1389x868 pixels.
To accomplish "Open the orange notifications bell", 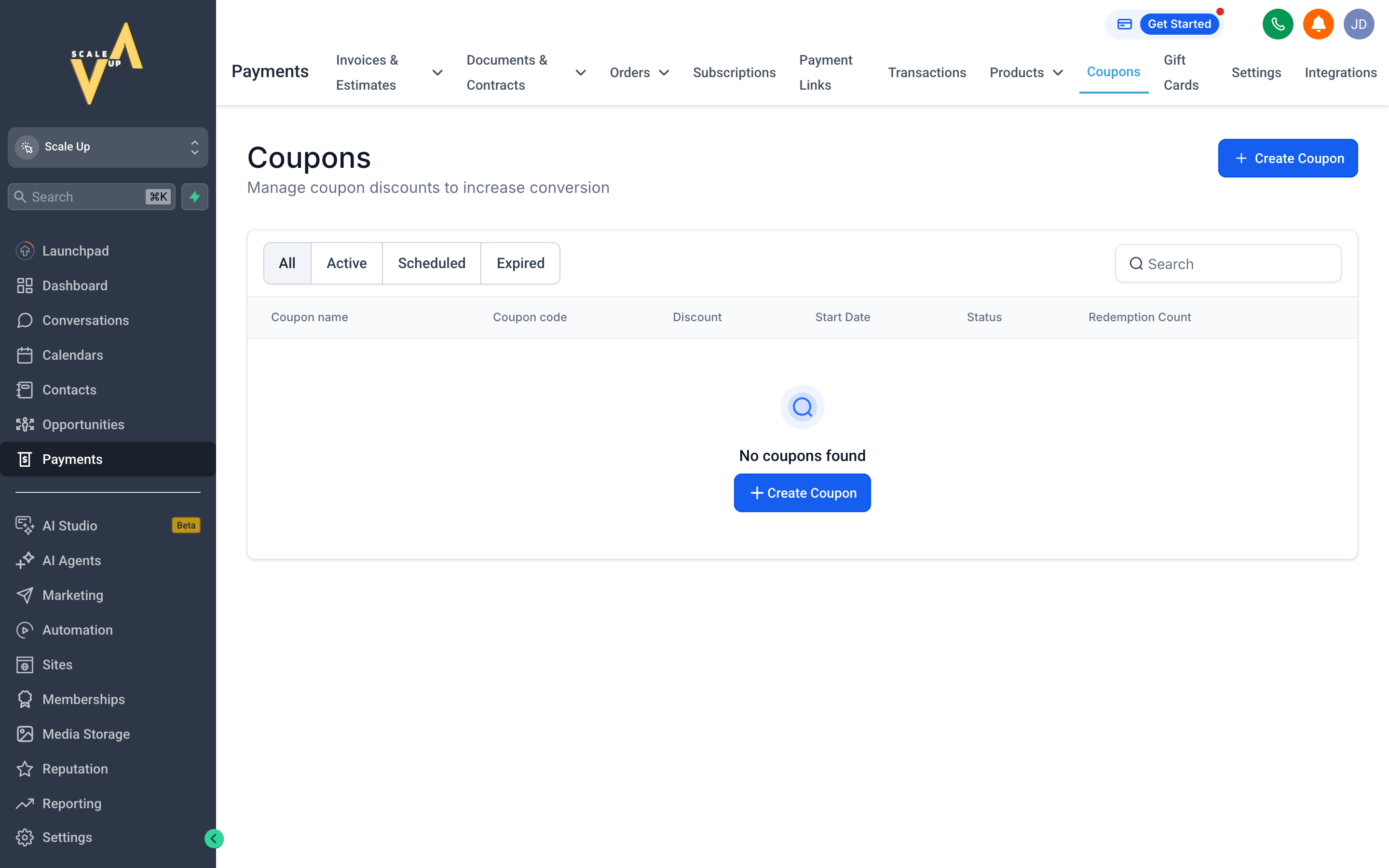I will [x=1318, y=24].
